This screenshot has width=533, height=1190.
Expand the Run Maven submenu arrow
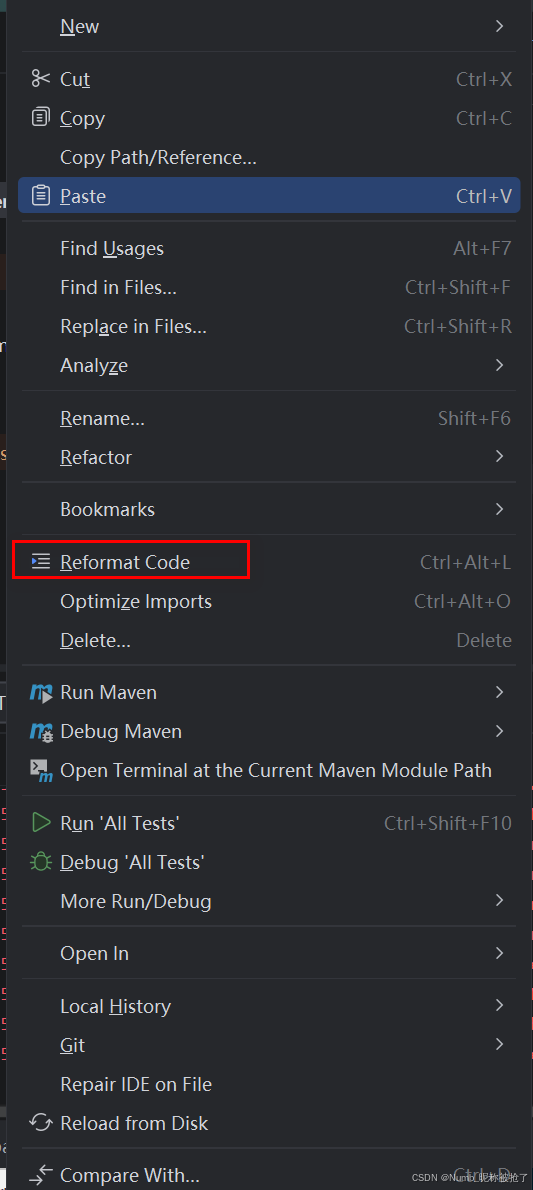click(499, 692)
